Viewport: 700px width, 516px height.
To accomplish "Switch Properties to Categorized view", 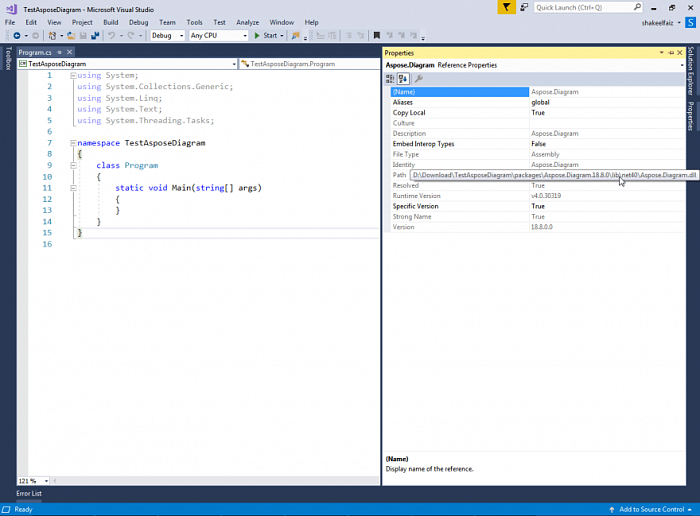I will tap(390, 79).
